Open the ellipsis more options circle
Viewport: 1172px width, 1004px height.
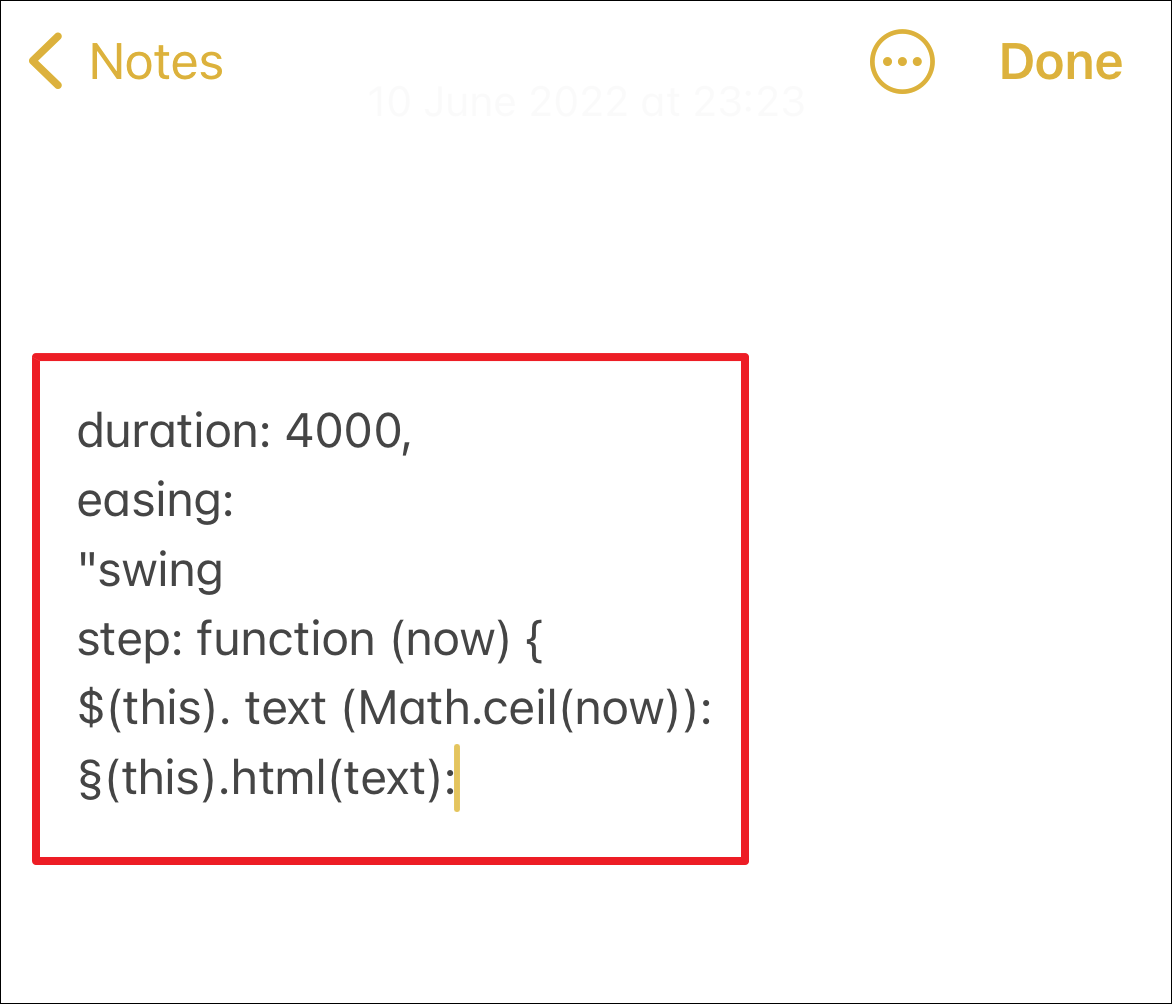pyautogui.click(x=902, y=61)
